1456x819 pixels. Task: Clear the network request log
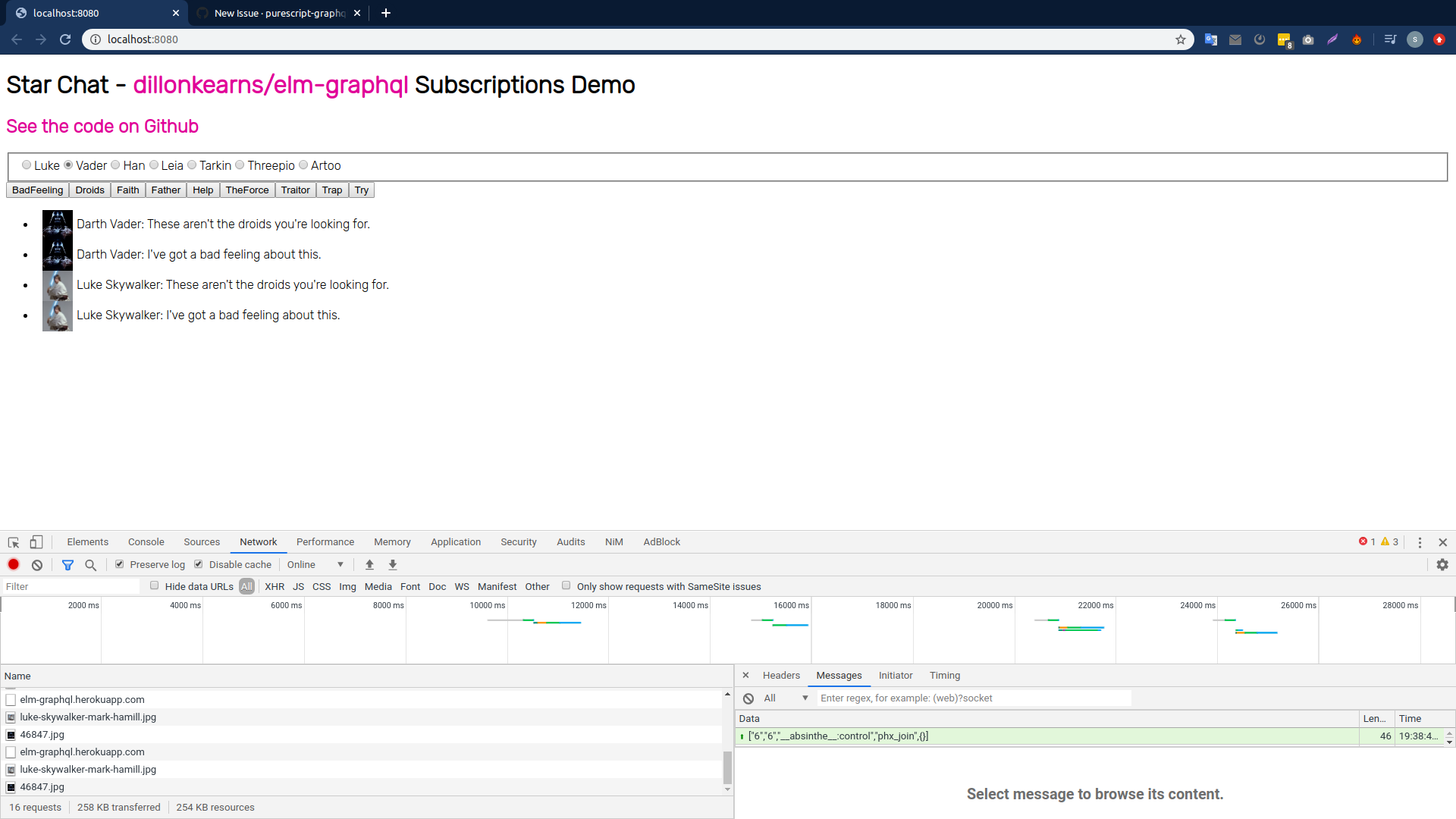[37, 564]
